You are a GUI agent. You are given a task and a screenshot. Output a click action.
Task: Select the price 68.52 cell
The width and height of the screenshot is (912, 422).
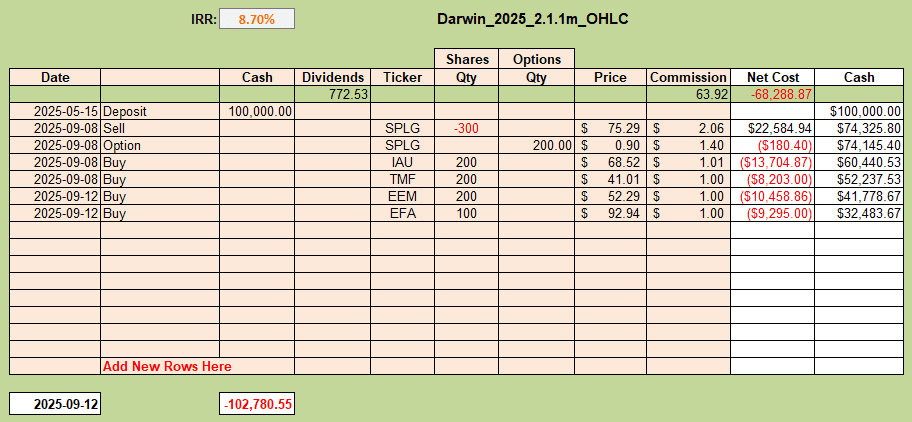click(611, 163)
